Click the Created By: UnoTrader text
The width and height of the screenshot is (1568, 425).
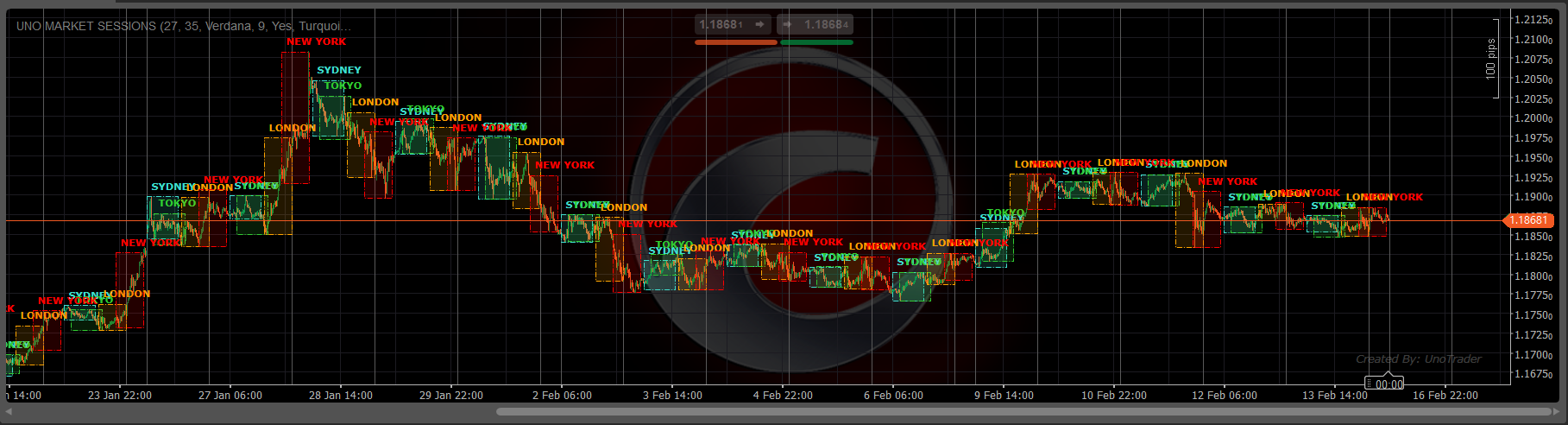pos(1419,359)
